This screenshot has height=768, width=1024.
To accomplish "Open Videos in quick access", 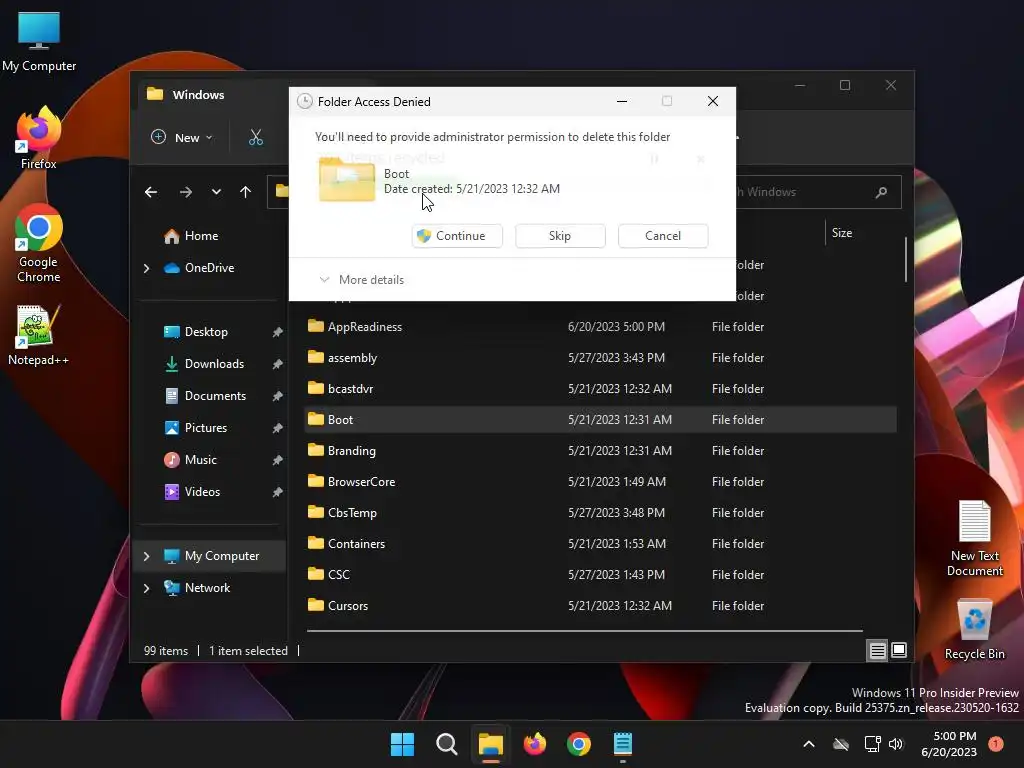I will (192, 492).
